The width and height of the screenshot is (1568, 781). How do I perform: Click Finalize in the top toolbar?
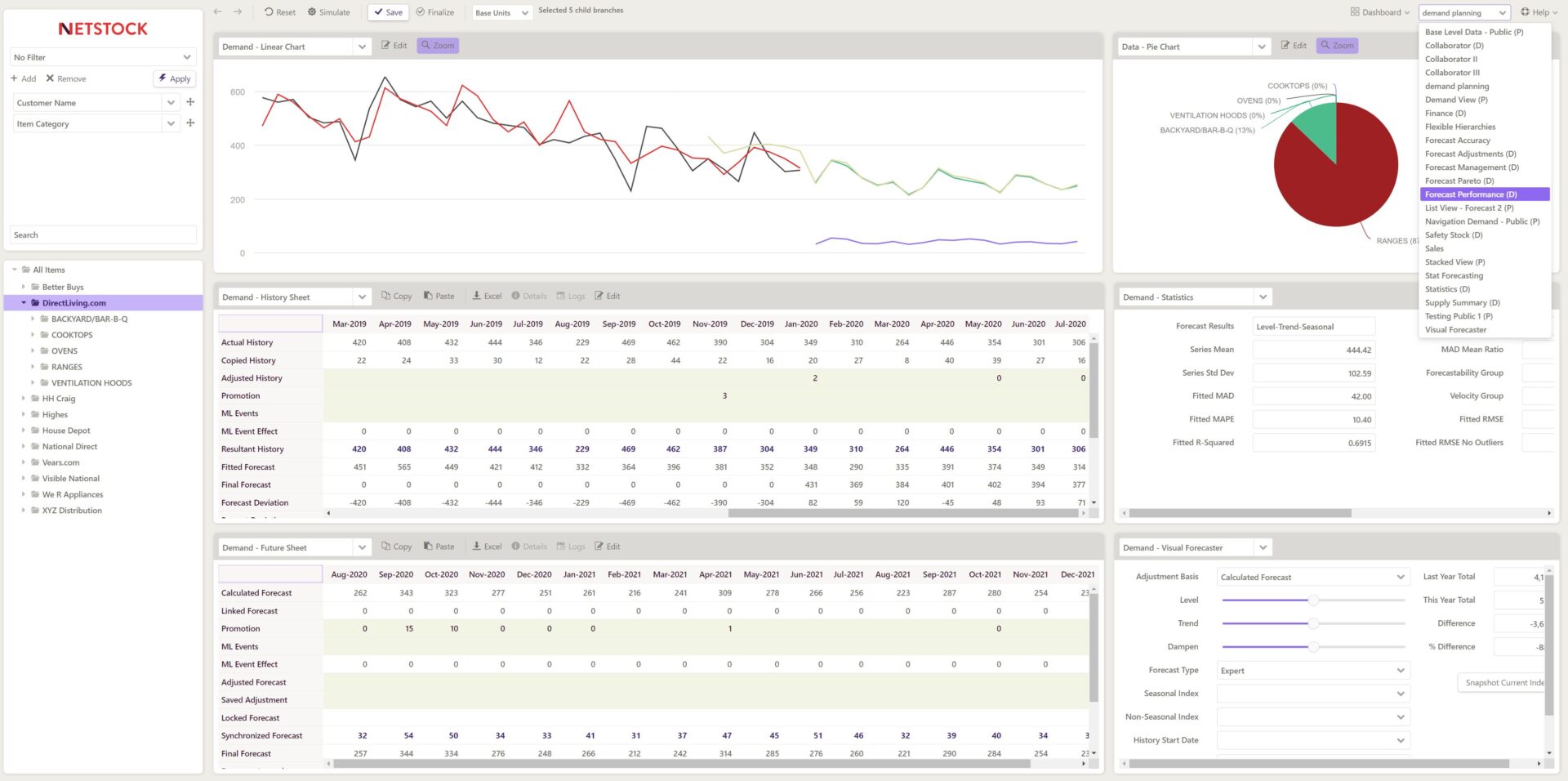434,12
